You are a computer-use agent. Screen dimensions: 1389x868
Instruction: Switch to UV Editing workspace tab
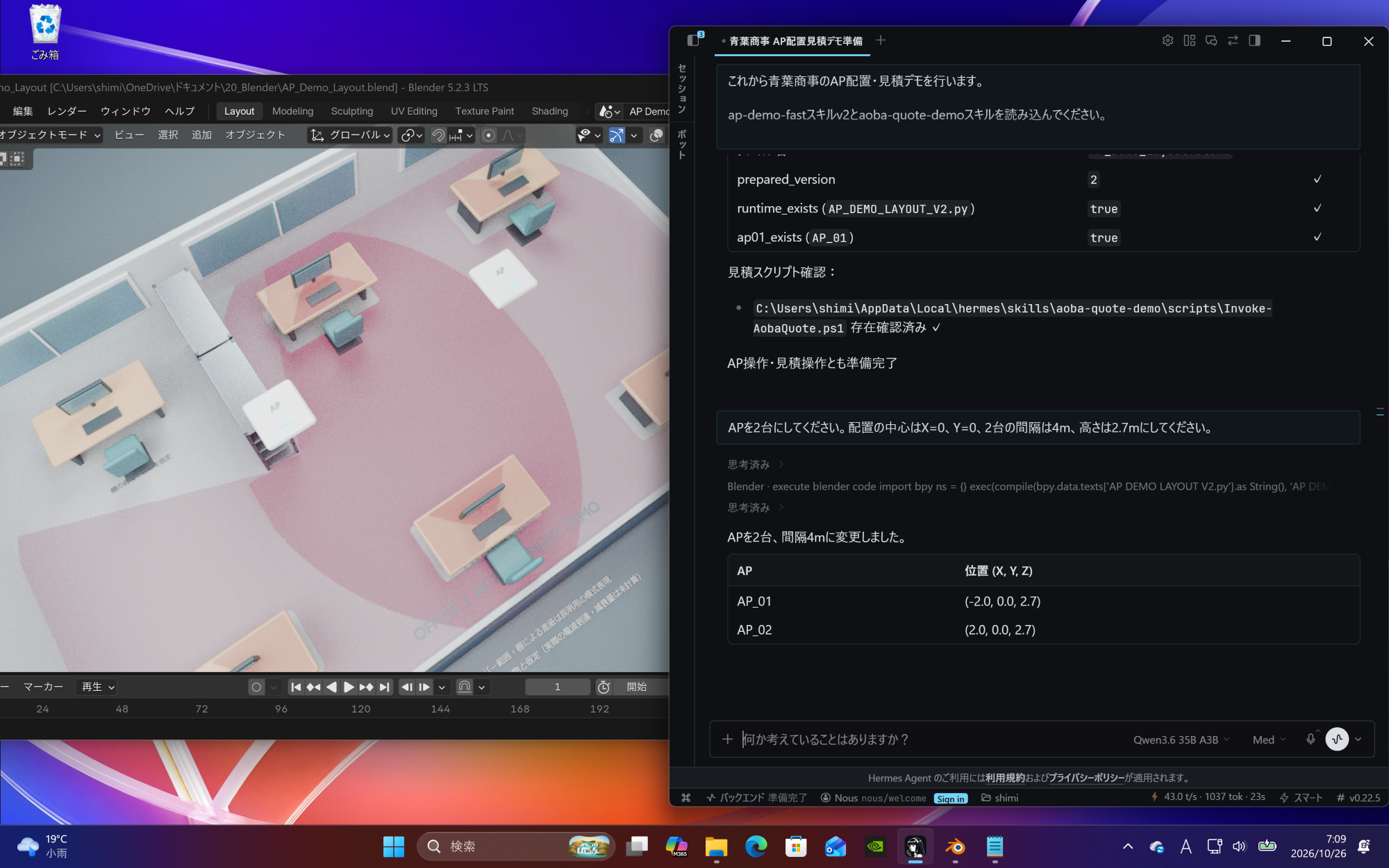[x=414, y=111]
